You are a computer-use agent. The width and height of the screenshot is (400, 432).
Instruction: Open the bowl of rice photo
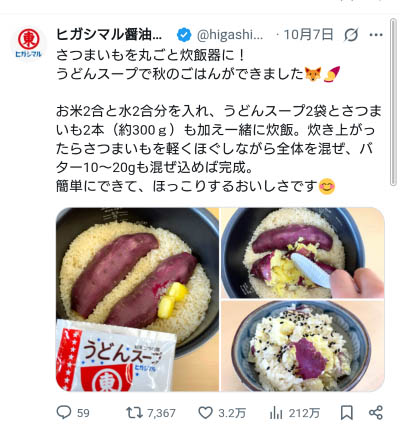pos(303,346)
